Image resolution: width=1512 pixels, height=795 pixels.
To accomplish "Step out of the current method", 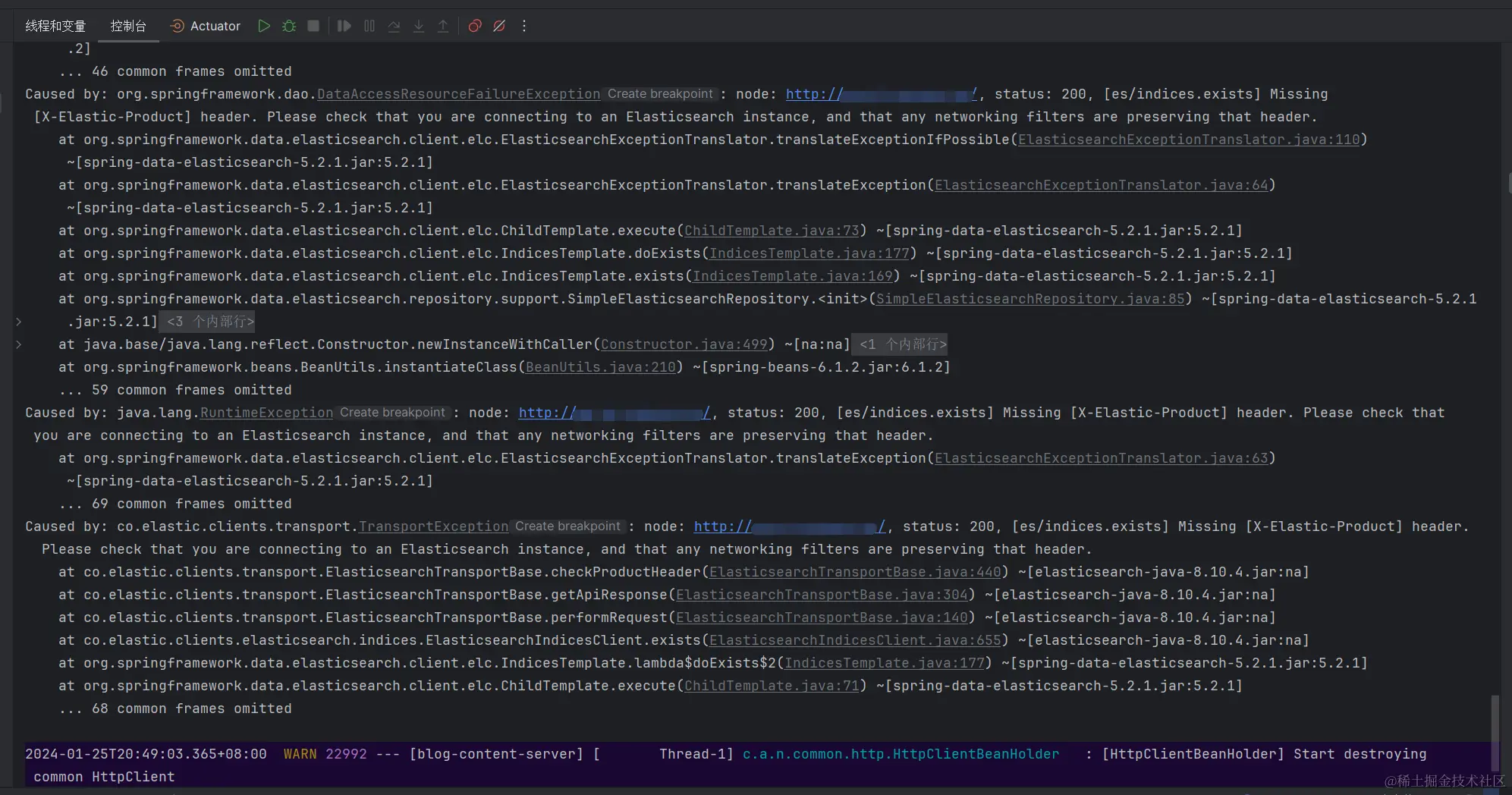I will point(443,25).
